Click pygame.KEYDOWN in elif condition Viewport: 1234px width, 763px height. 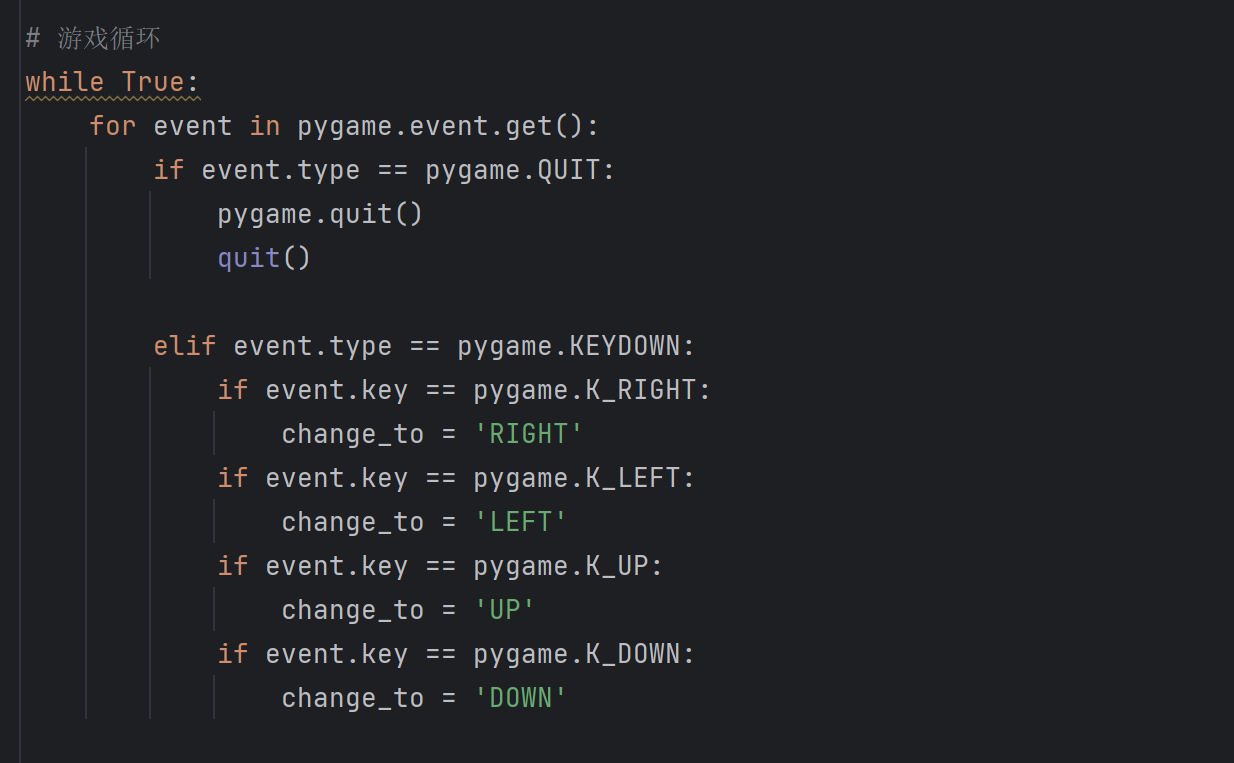(569, 346)
